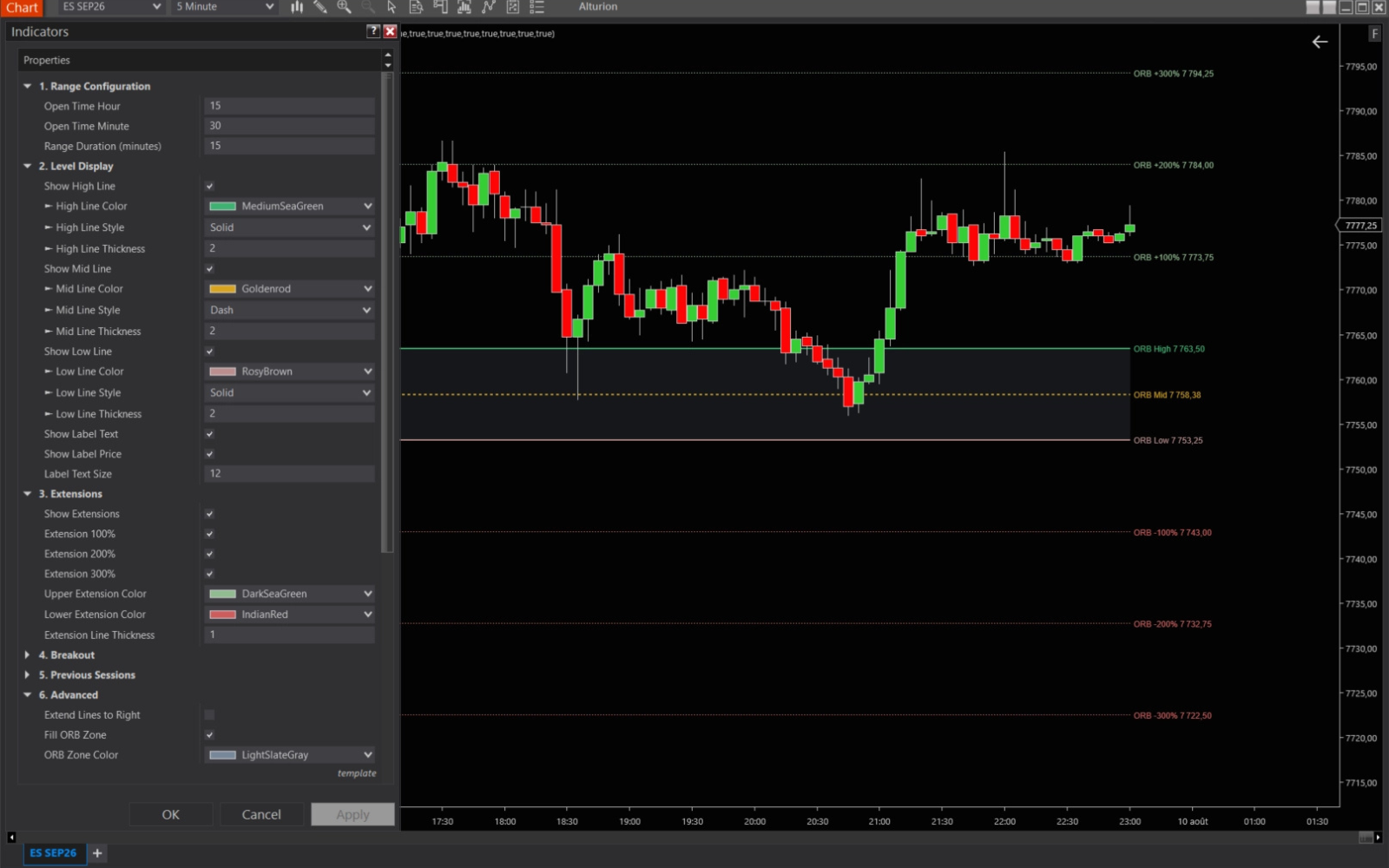Open the chart Properties list icon
Image resolution: width=1389 pixels, height=868 pixels.
click(x=537, y=7)
